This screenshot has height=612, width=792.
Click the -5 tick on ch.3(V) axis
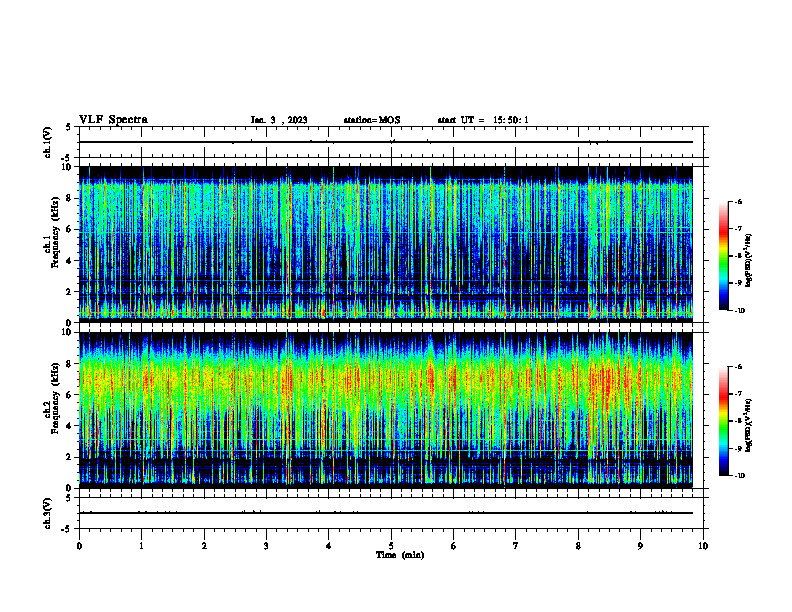coord(67,529)
